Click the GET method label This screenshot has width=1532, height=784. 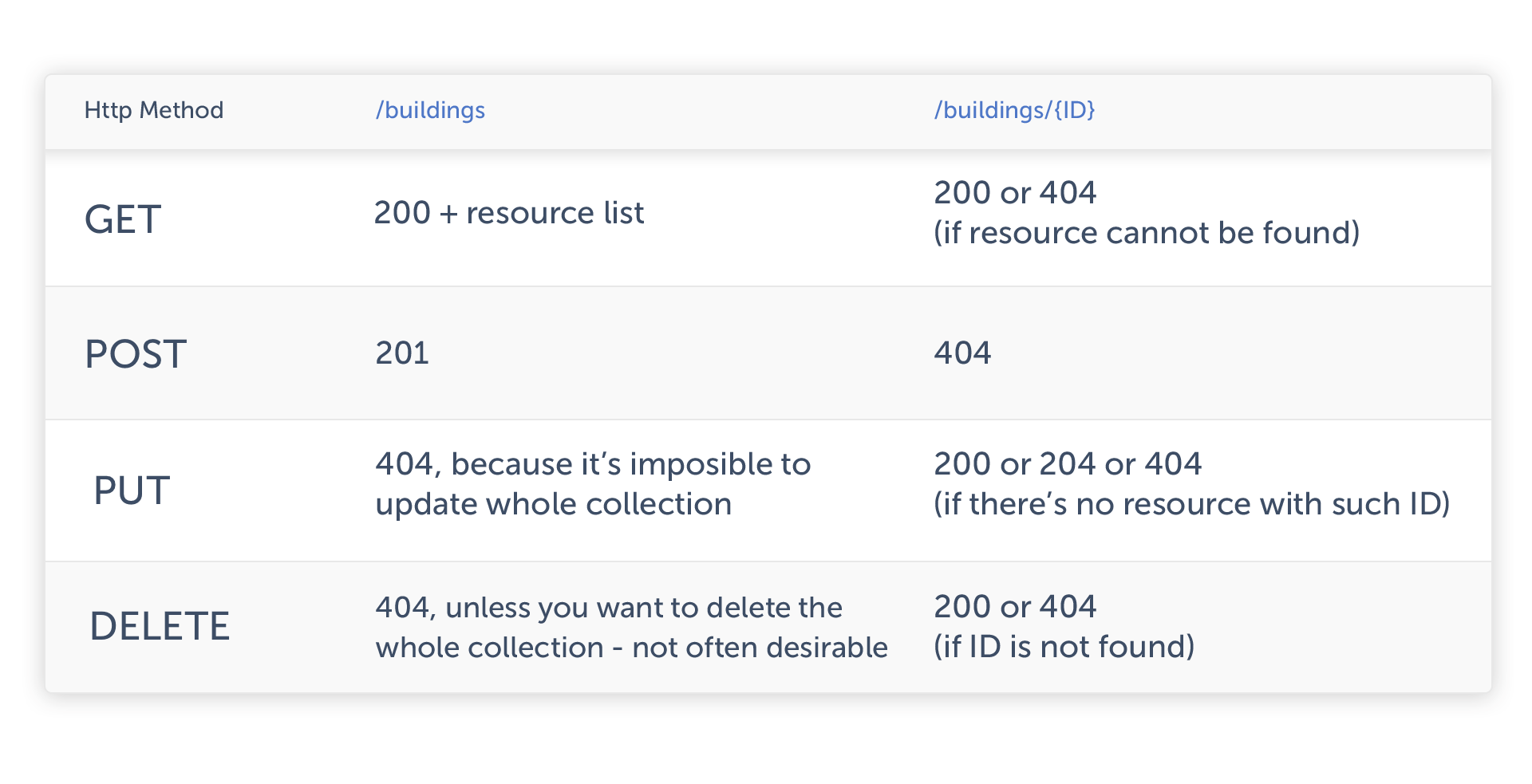click(123, 219)
